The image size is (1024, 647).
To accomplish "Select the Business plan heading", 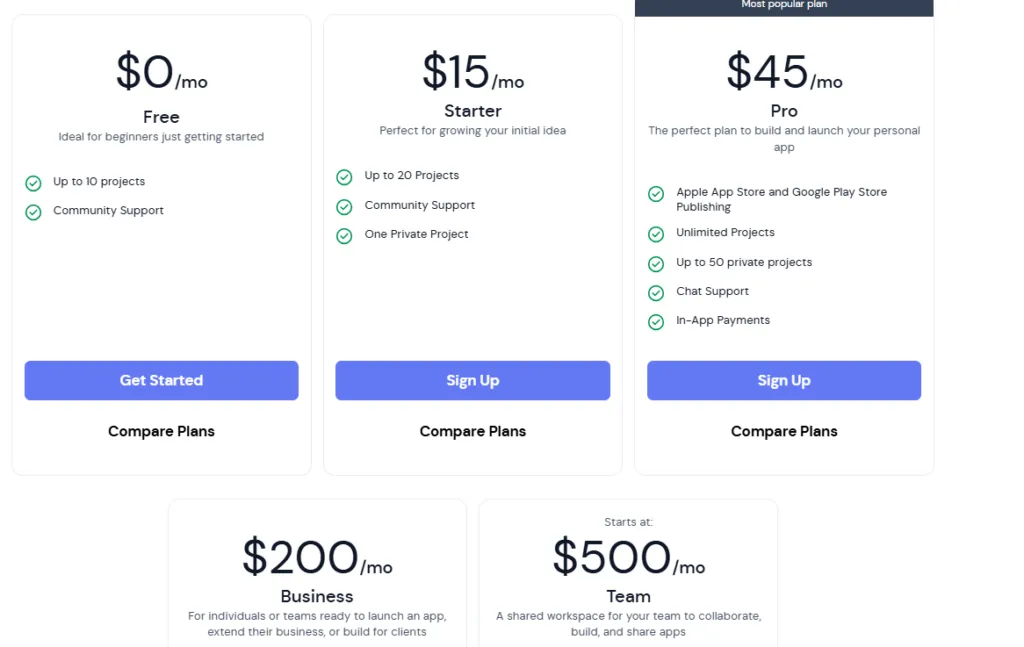I will [317, 597].
